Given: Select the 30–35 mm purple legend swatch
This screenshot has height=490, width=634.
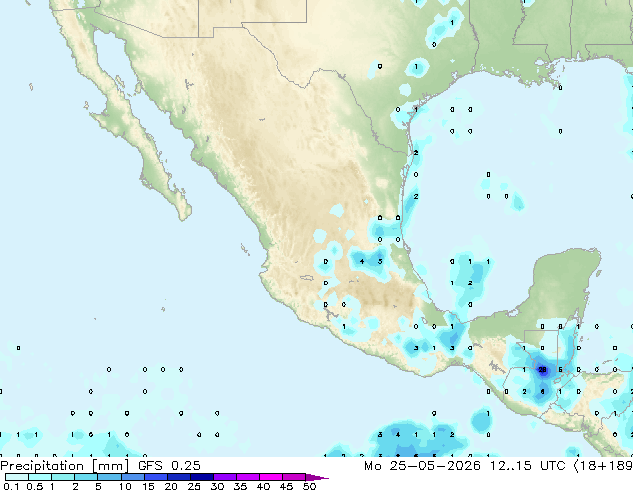Looking at the screenshot, I should pos(224,477).
